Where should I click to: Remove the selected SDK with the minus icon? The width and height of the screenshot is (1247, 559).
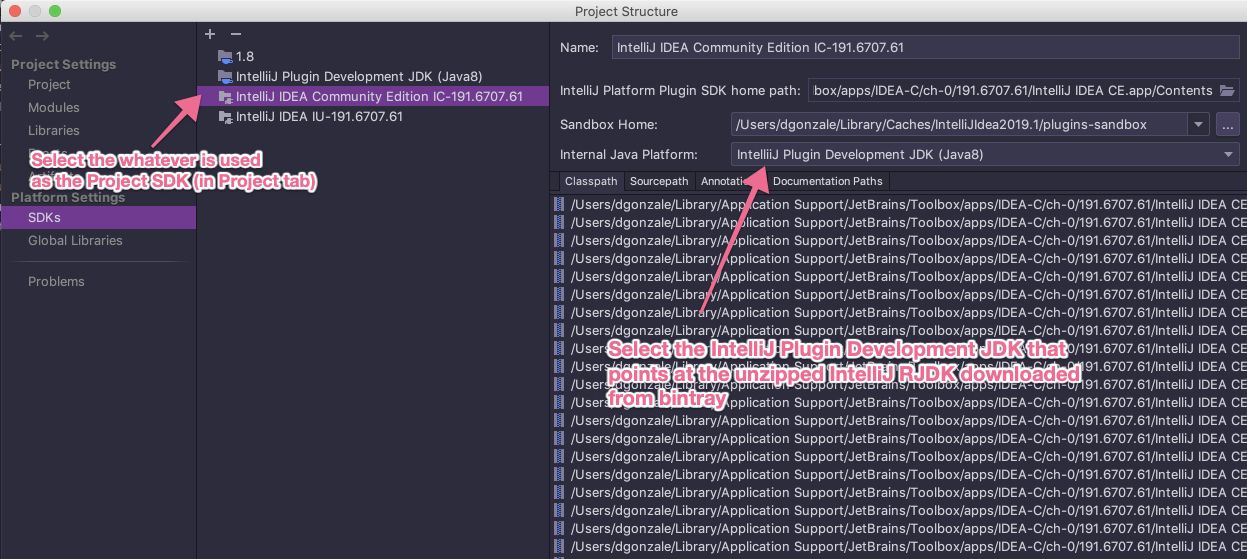236,34
